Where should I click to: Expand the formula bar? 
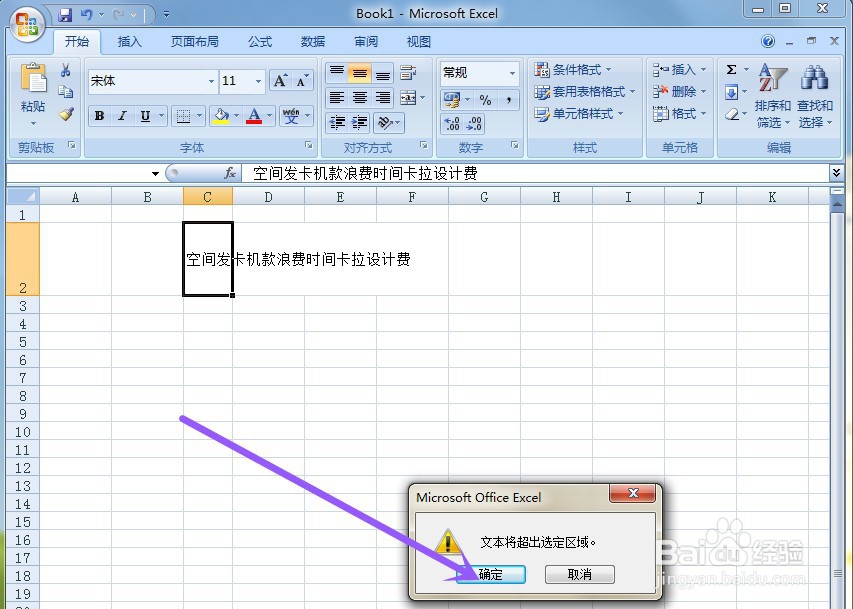(836, 173)
